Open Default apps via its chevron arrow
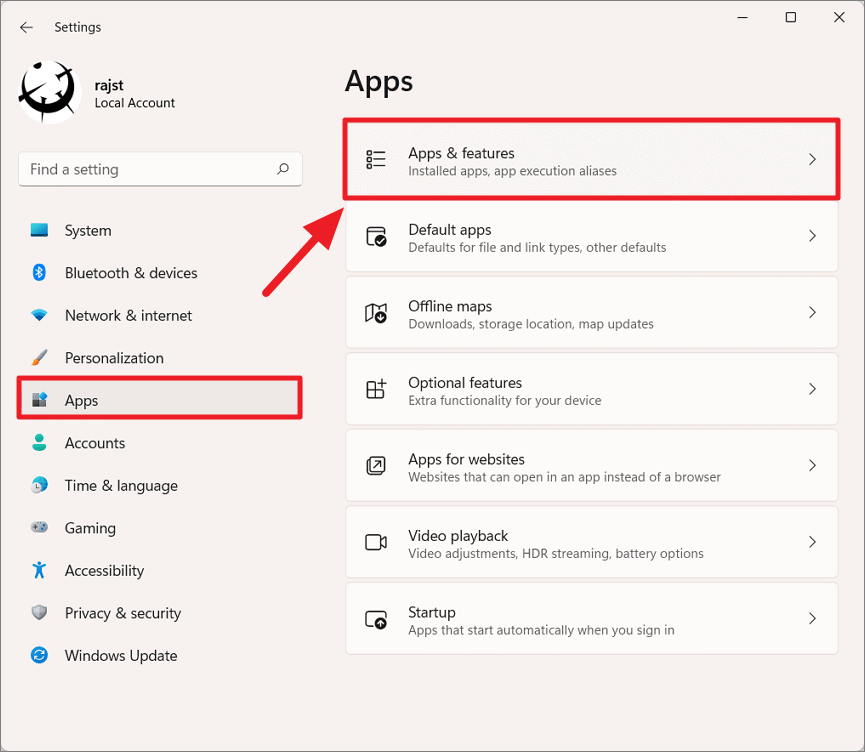Viewport: 865px width, 752px height. (x=812, y=236)
